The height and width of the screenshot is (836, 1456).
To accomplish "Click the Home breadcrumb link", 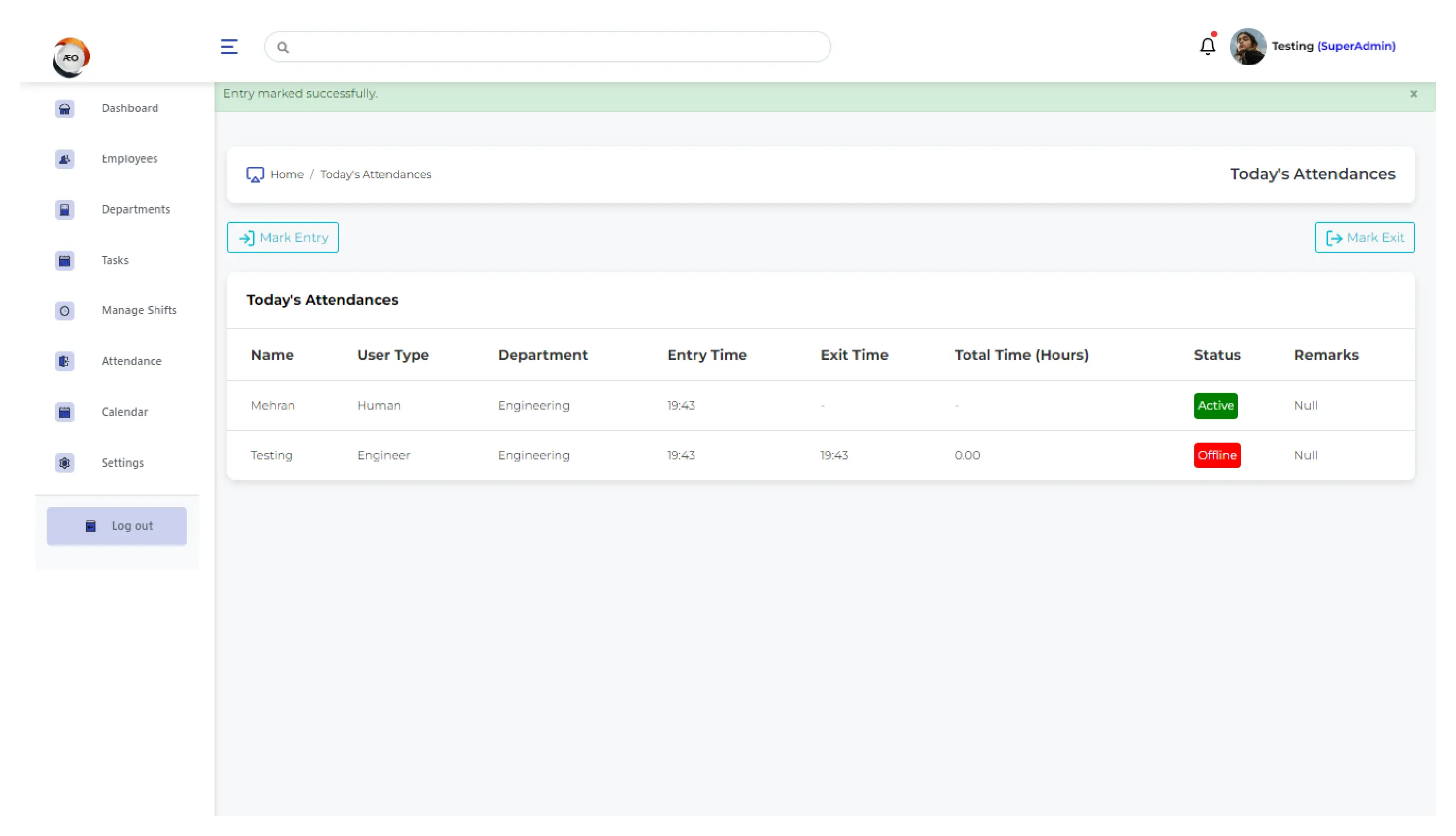I will 286,175.
